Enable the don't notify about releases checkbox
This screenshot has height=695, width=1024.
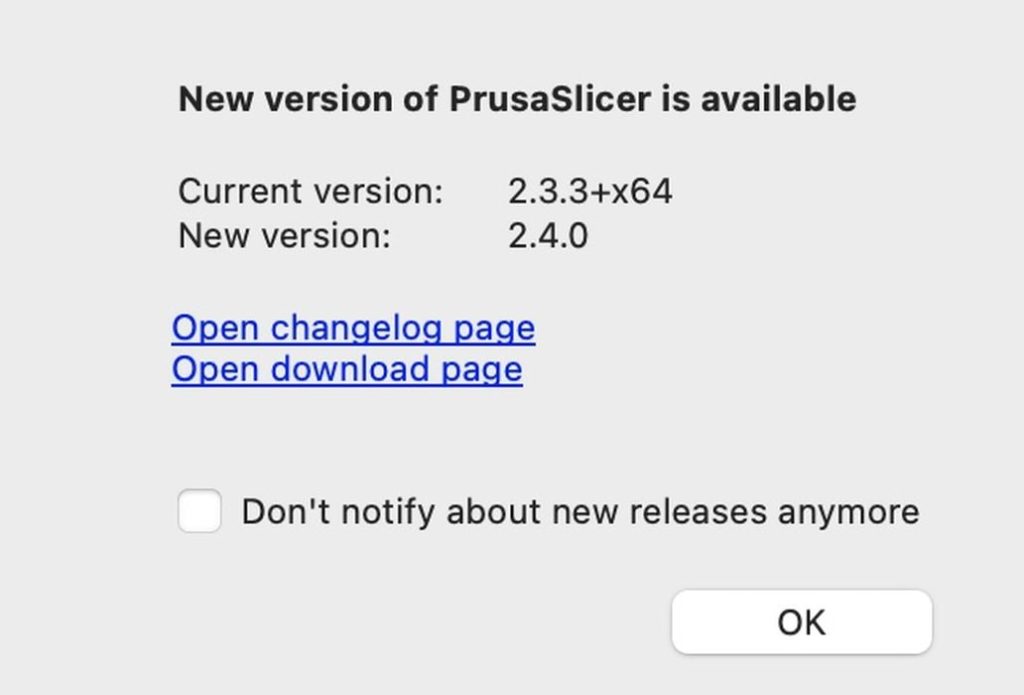199,511
